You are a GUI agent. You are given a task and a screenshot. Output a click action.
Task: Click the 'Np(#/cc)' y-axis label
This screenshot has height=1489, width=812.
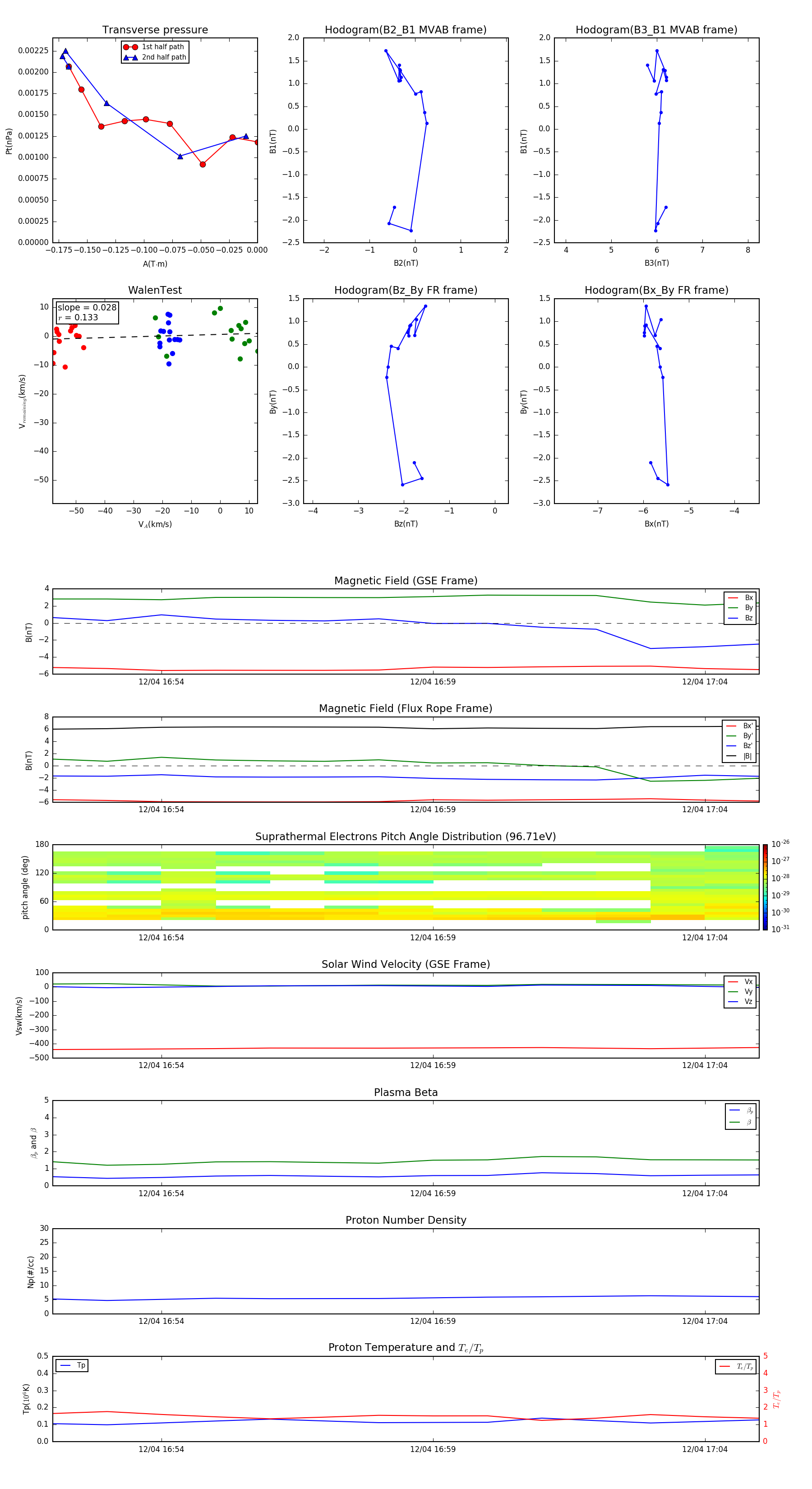click(x=31, y=1272)
